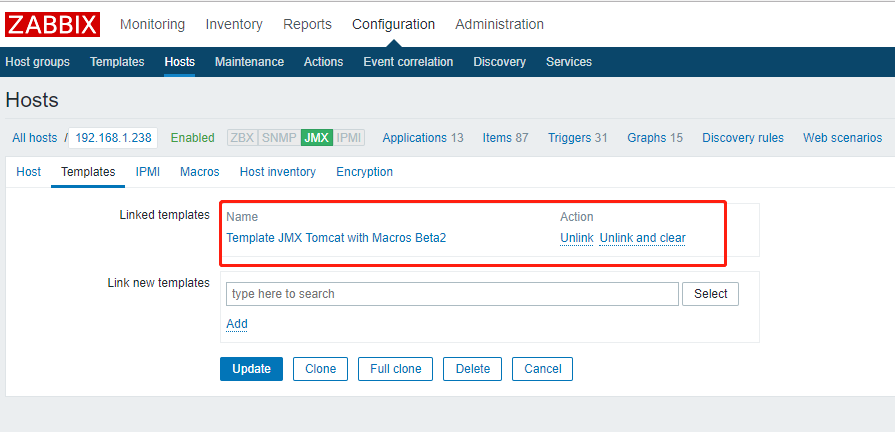Switch to the Macros tab
895x432 pixels.
[200, 172]
